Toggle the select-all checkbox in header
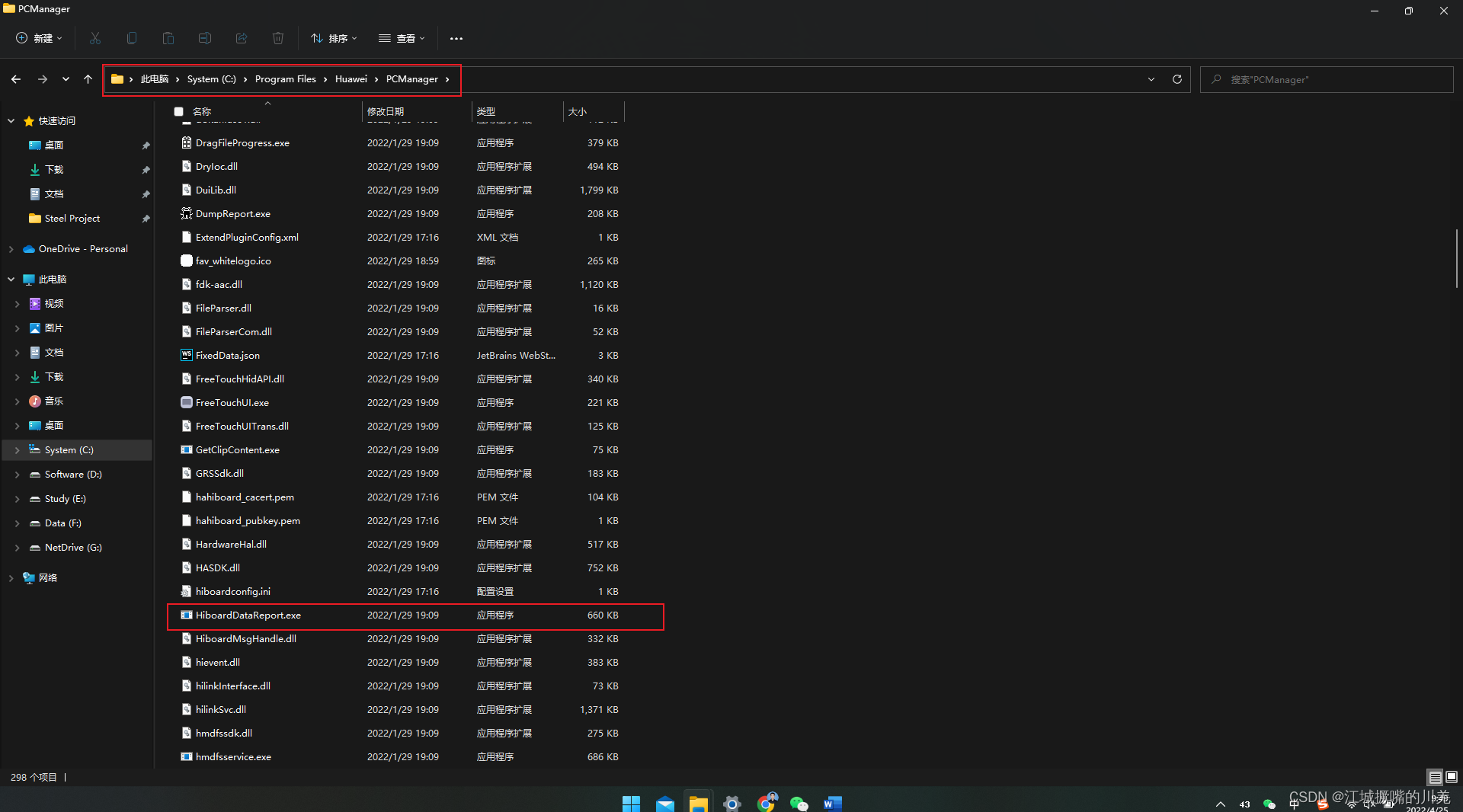 [179, 111]
